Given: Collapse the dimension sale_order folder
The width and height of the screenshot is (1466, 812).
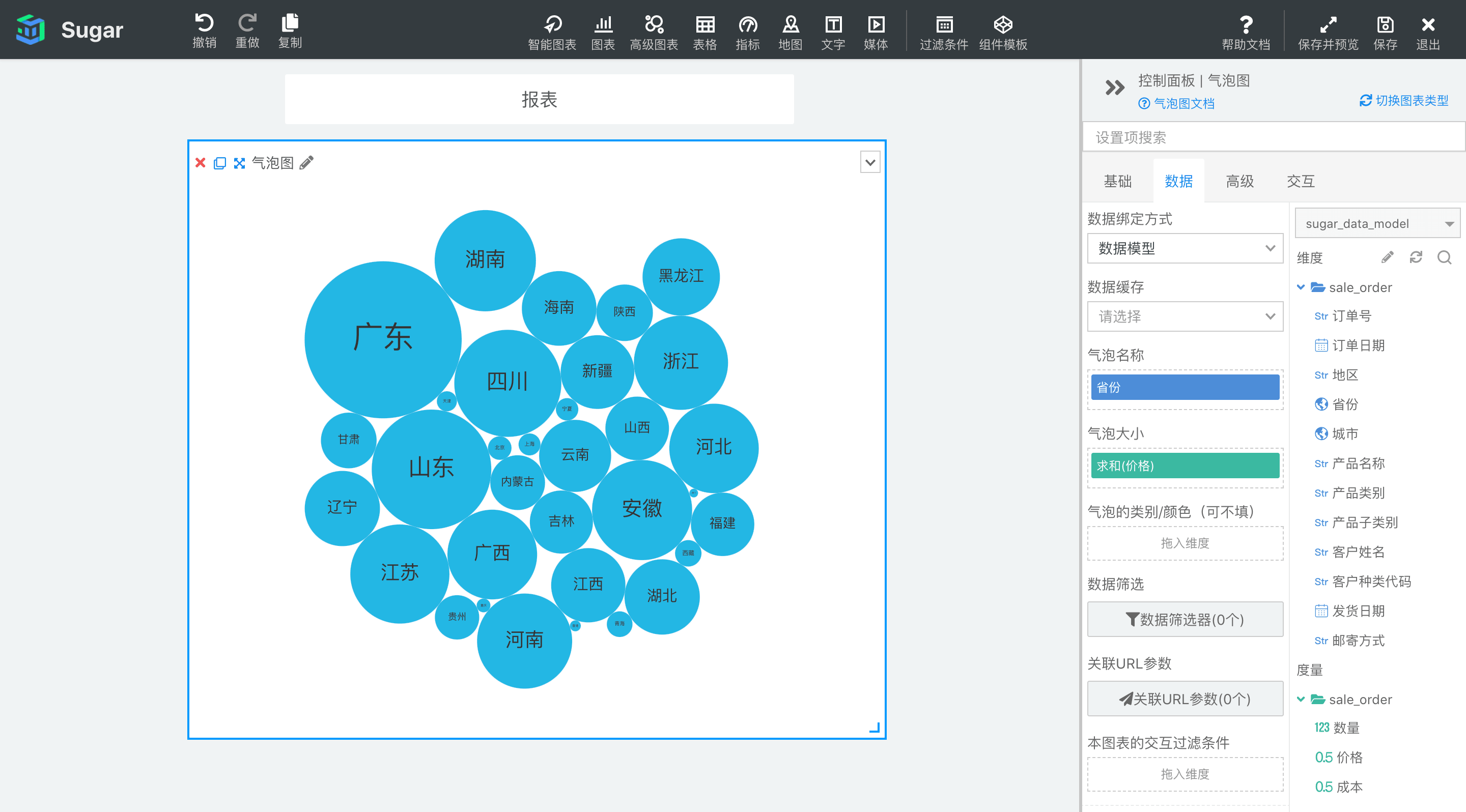Looking at the screenshot, I should [1301, 287].
